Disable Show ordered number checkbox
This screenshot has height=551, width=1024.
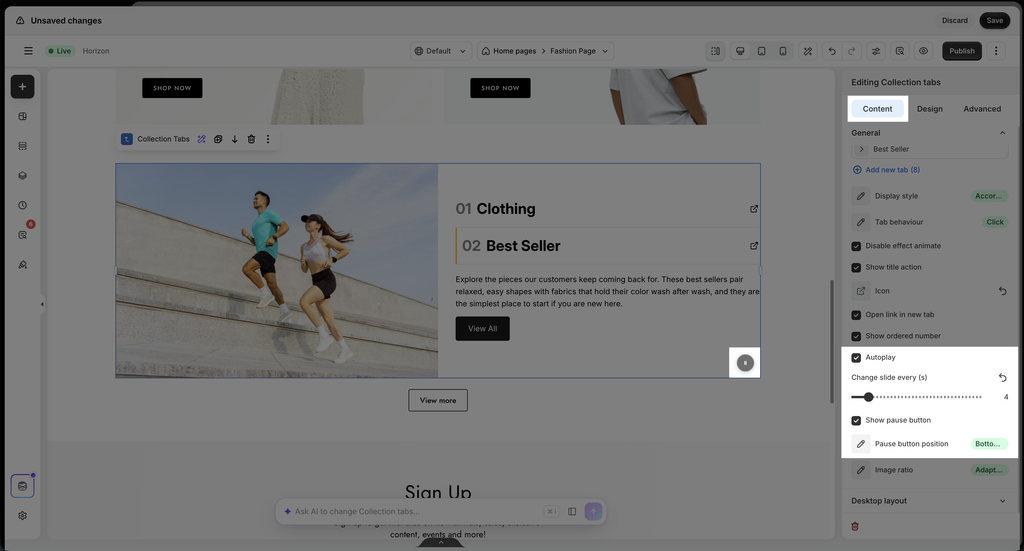856,336
